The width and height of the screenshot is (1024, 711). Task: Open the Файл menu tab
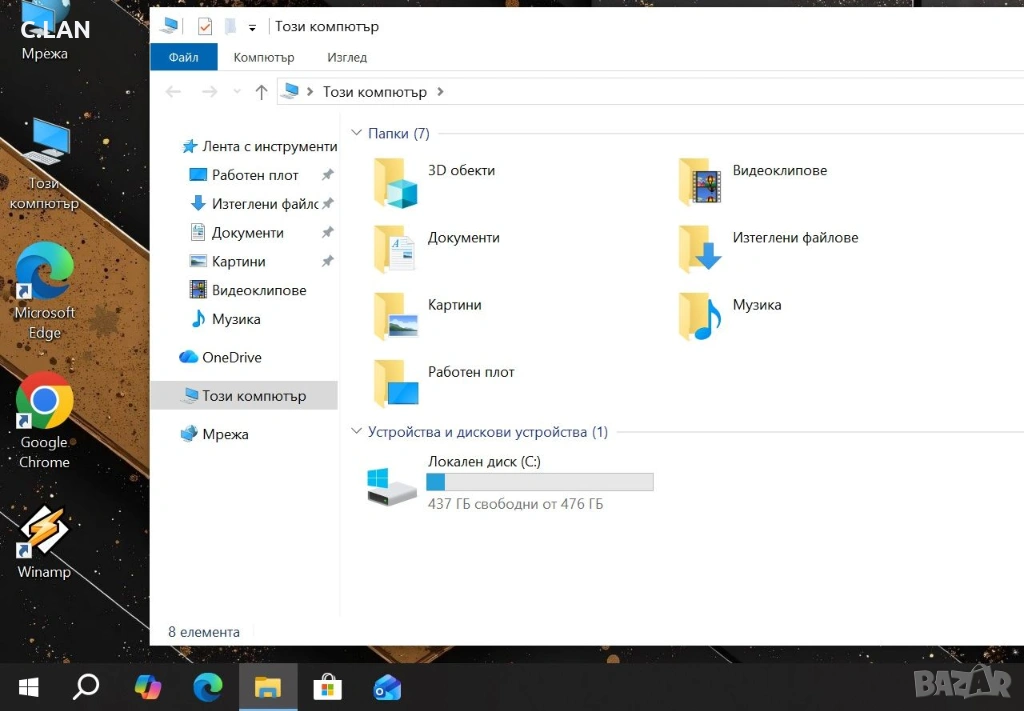coord(183,57)
